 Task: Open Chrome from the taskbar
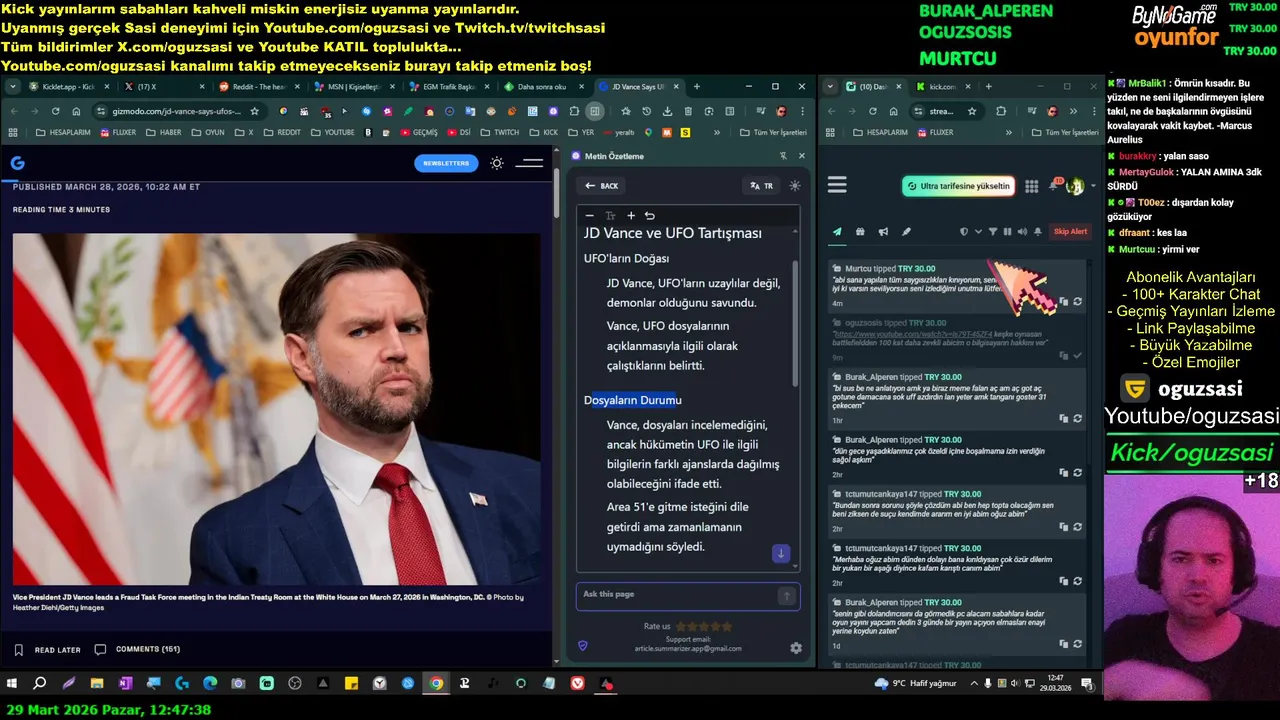pos(436,684)
